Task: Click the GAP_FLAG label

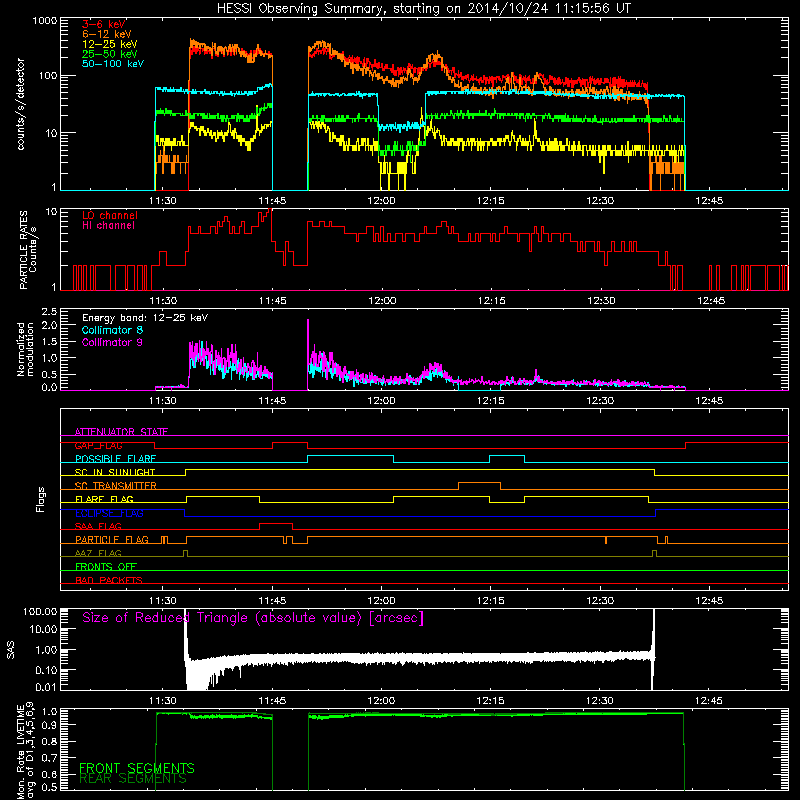Action: [98, 445]
